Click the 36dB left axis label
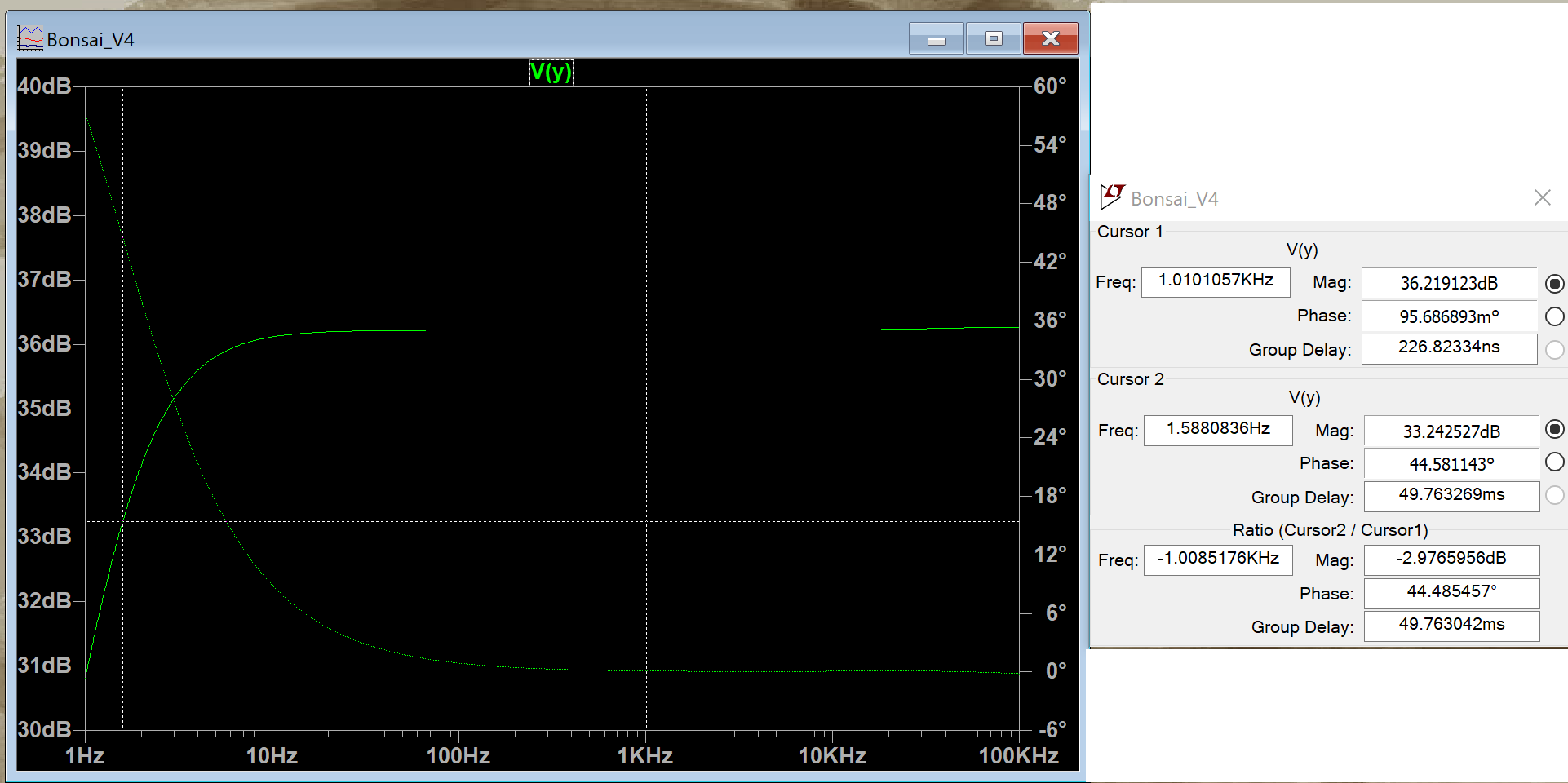 (x=45, y=343)
